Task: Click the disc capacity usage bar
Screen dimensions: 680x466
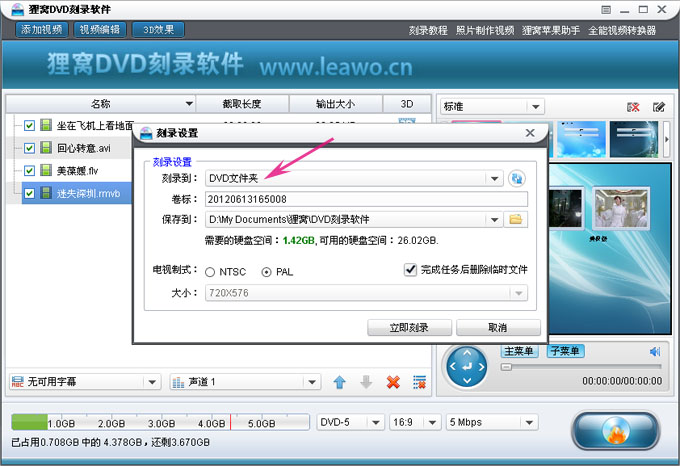Action: [160, 422]
